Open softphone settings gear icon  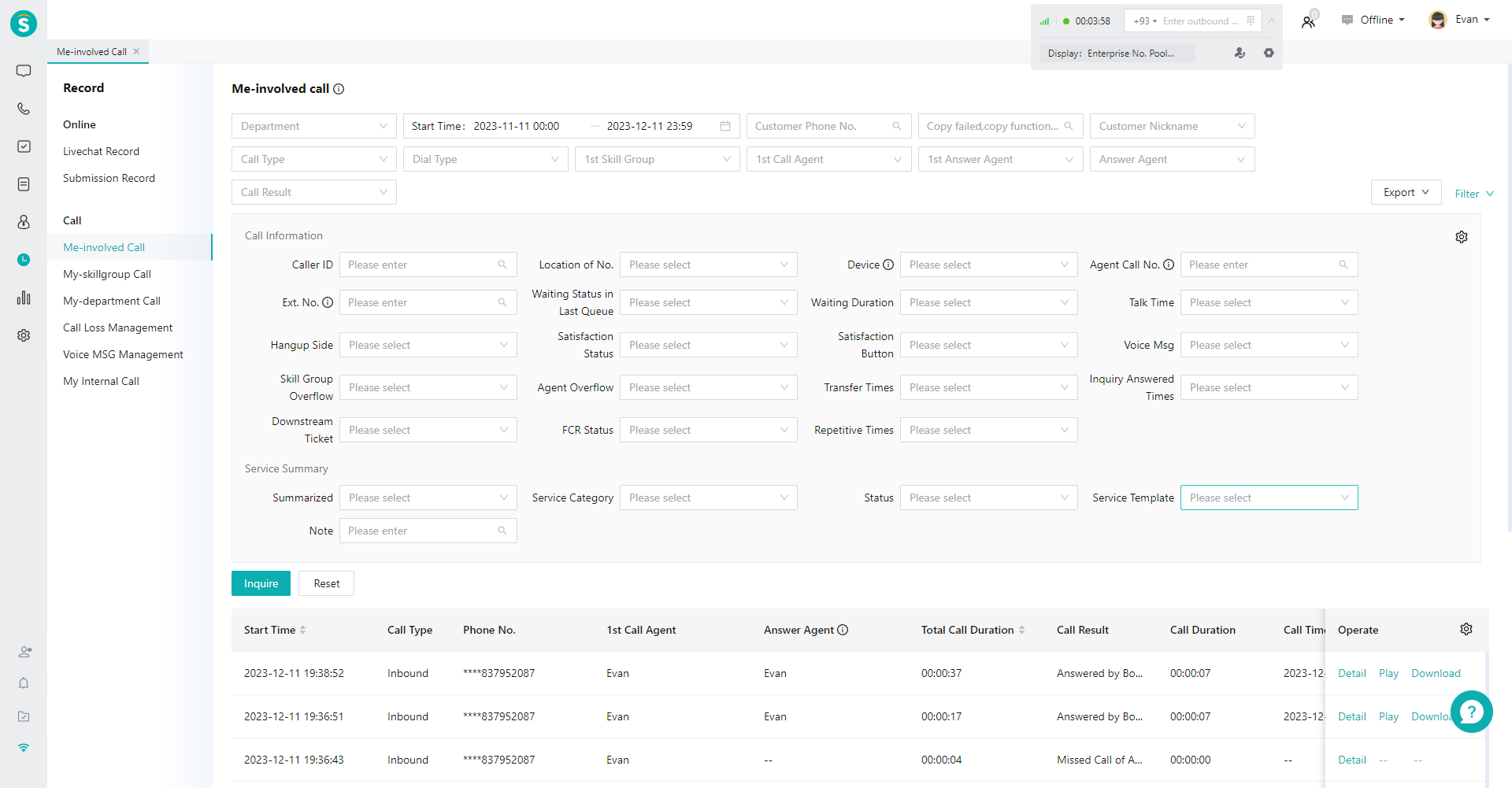[x=1269, y=53]
